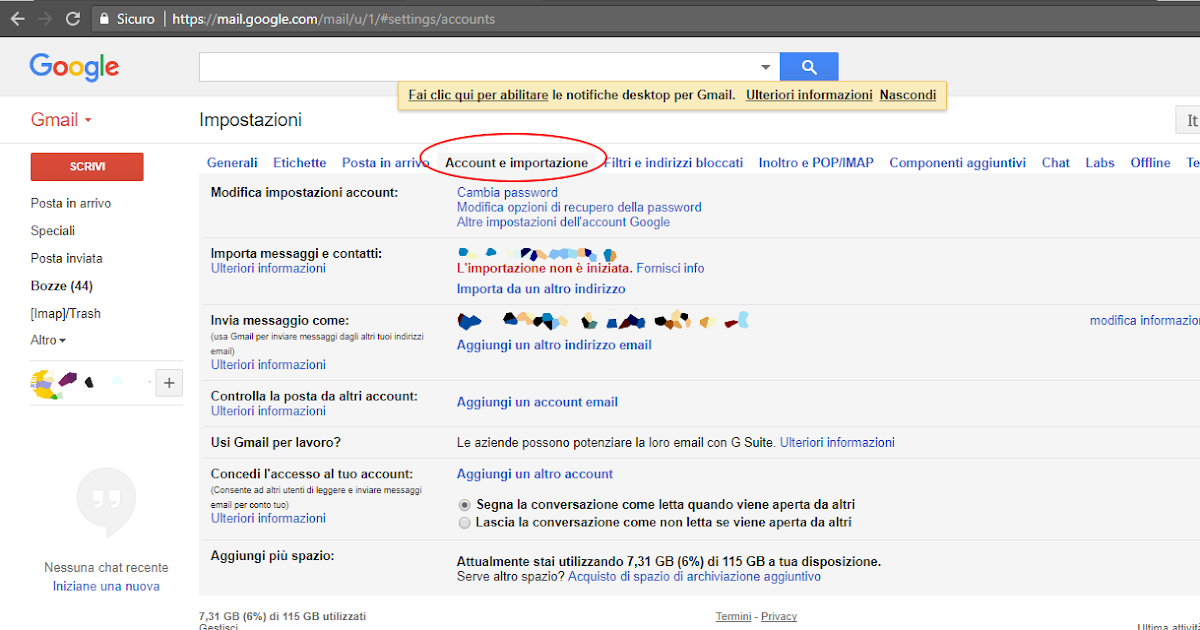Open Modifica opzioni di recupero della password
Image resolution: width=1200 pixels, height=630 pixels.
pyautogui.click(x=579, y=207)
